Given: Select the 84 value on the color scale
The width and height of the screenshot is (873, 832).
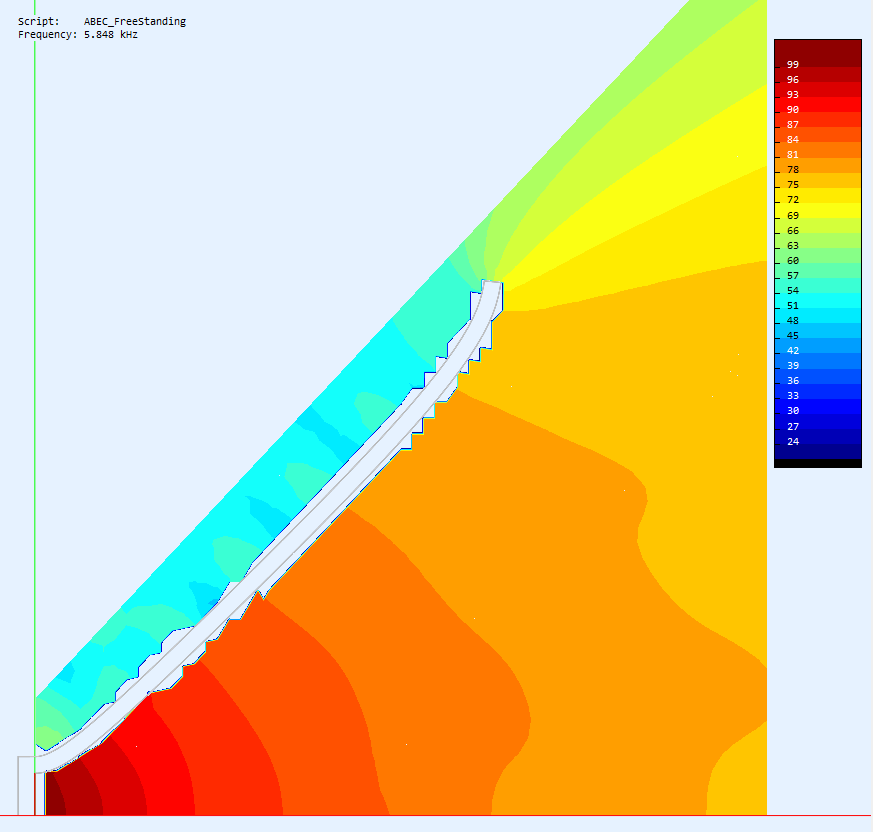Looking at the screenshot, I should click(x=793, y=139).
